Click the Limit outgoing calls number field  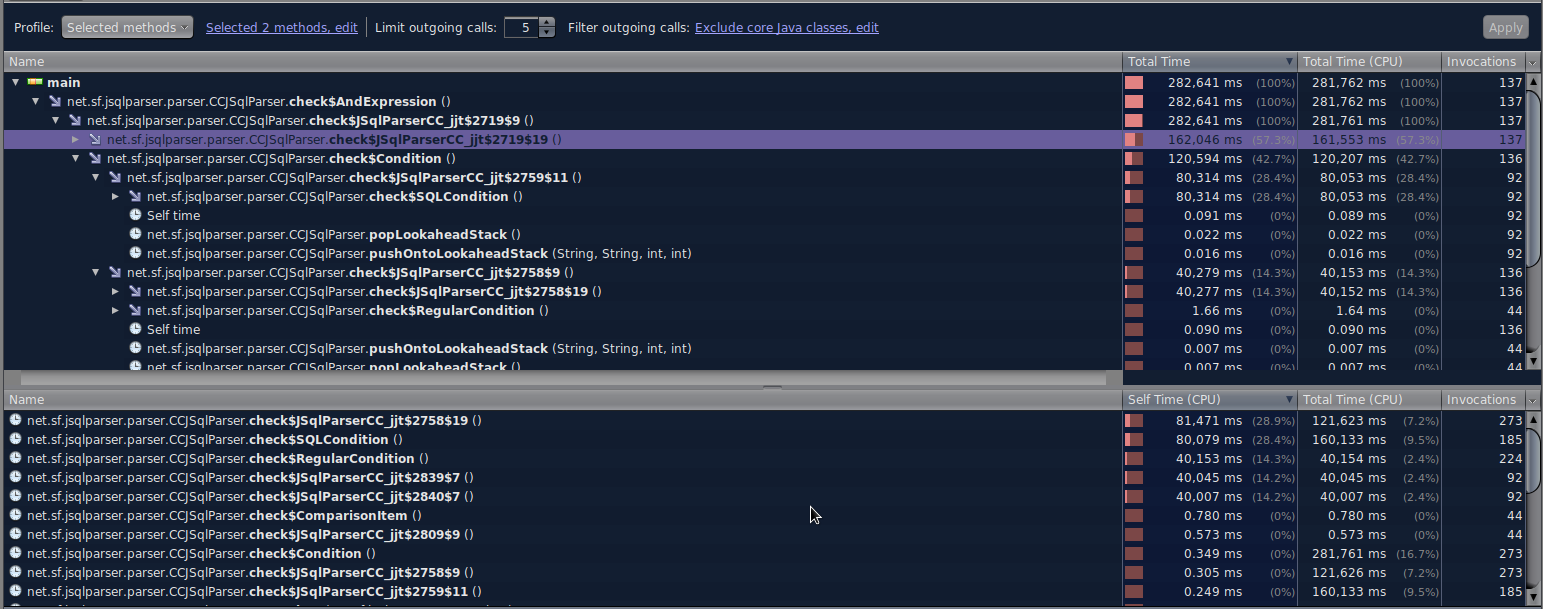coord(521,28)
